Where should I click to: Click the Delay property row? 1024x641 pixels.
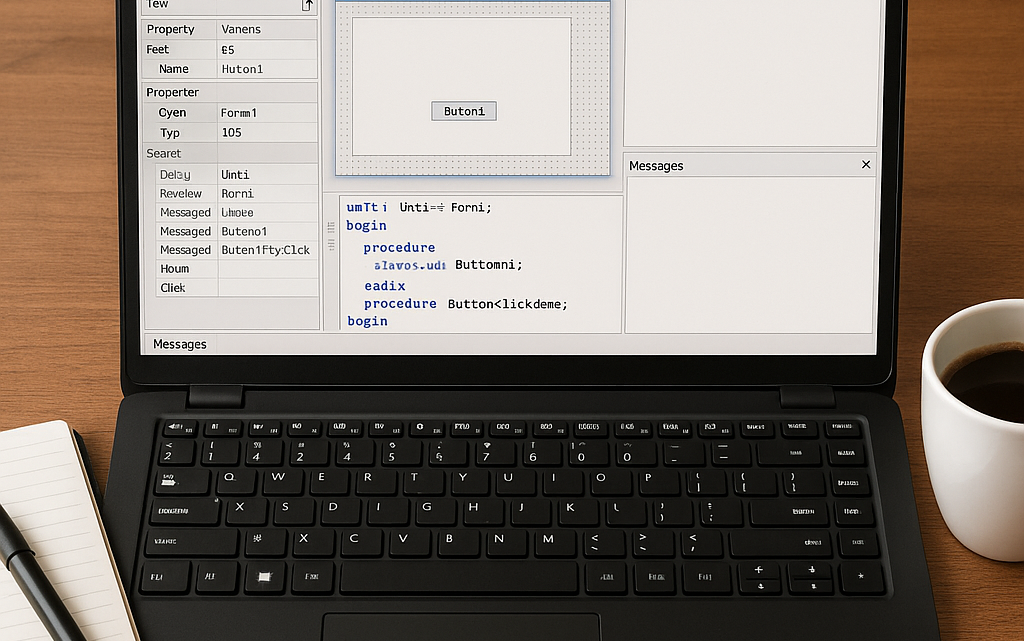click(x=237, y=174)
